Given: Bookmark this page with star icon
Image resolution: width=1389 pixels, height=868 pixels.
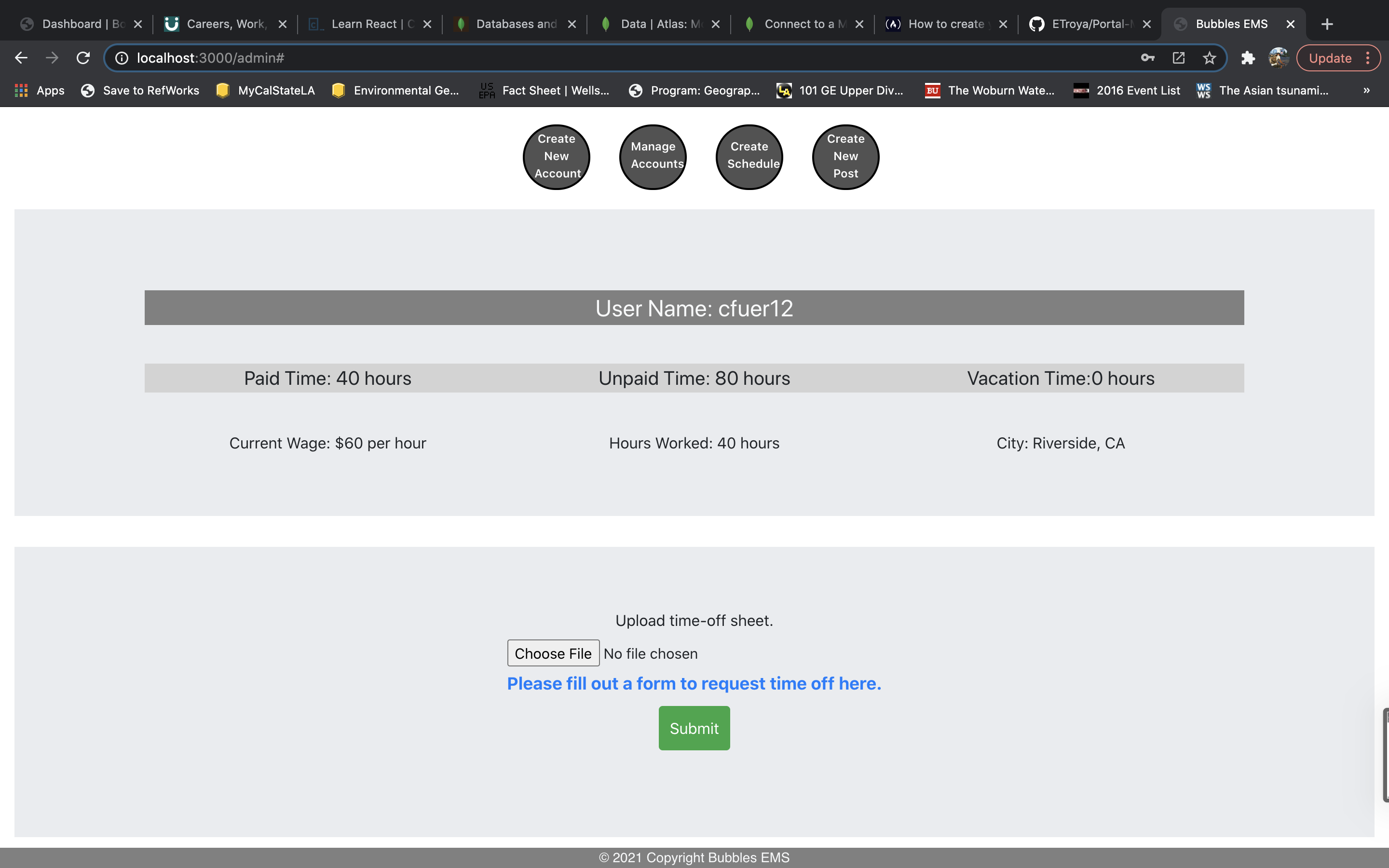Looking at the screenshot, I should click(1210, 58).
